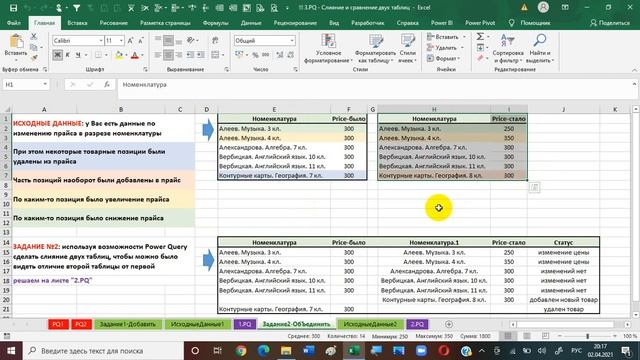Open the 2.PQ sheet tab
640x360 pixels.
click(417, 324)
